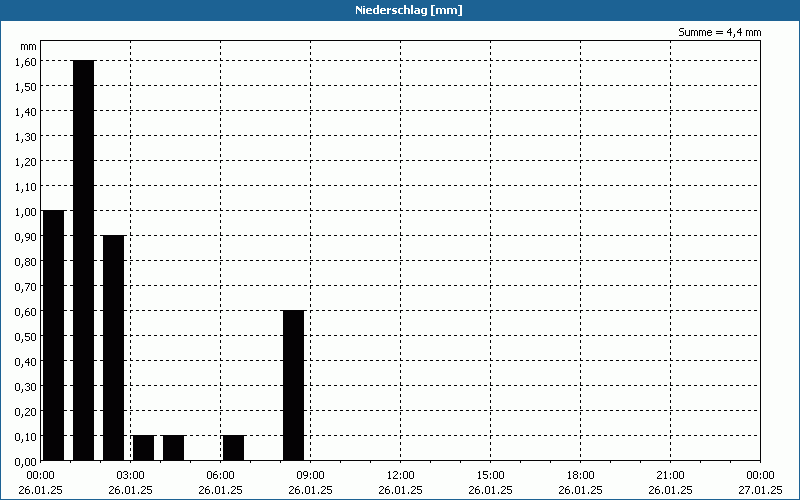Viewport: 800px width, 500px height.
Task: Click the y-axis value '0,10'
Action: tap(26, 436)
